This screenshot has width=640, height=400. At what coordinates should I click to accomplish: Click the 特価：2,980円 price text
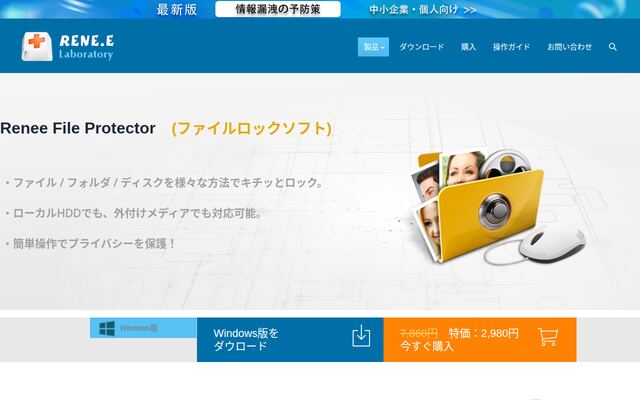pos(484,333)
